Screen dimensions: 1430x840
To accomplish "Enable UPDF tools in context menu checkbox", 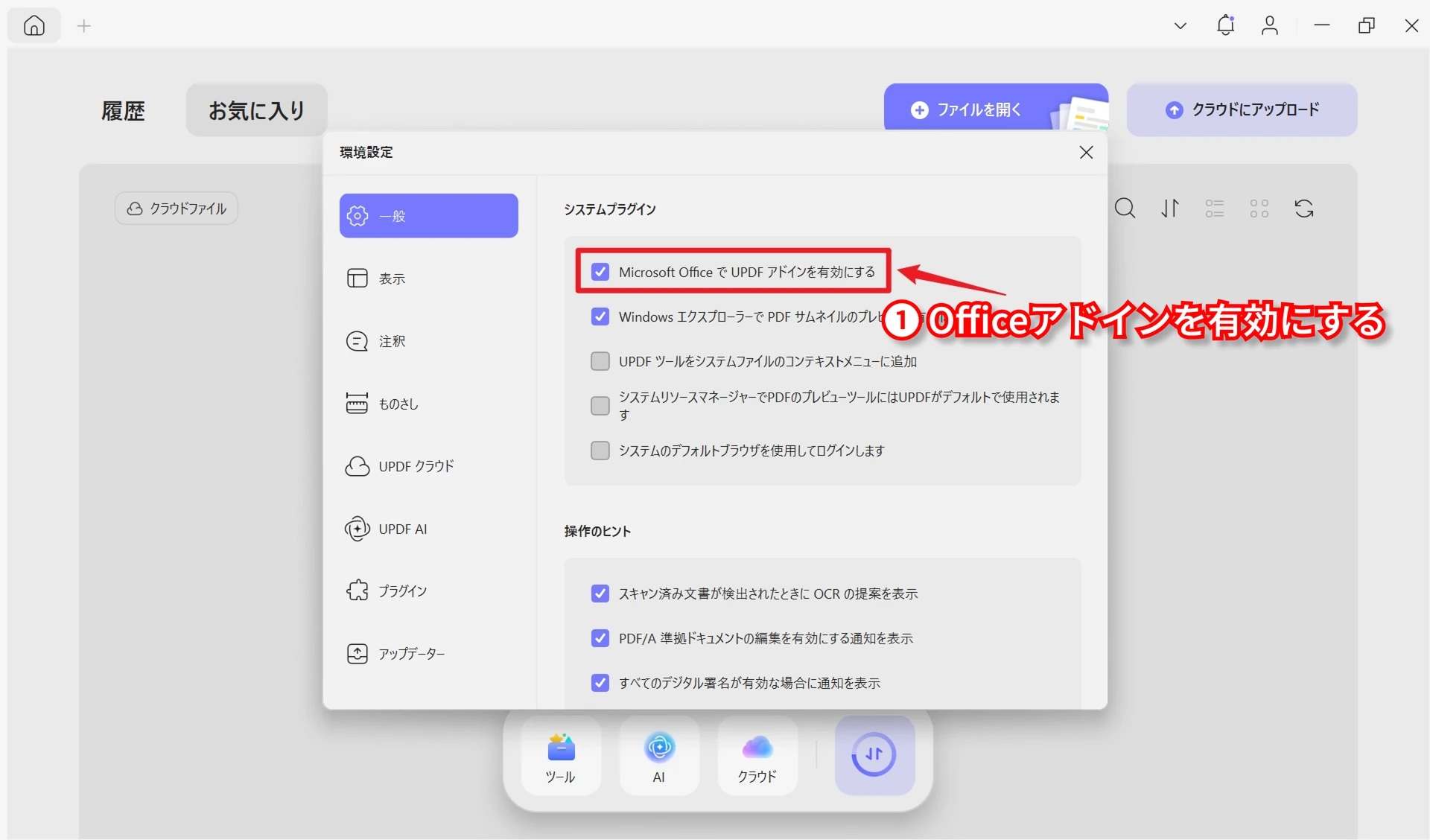I will [x=600, y=361].
